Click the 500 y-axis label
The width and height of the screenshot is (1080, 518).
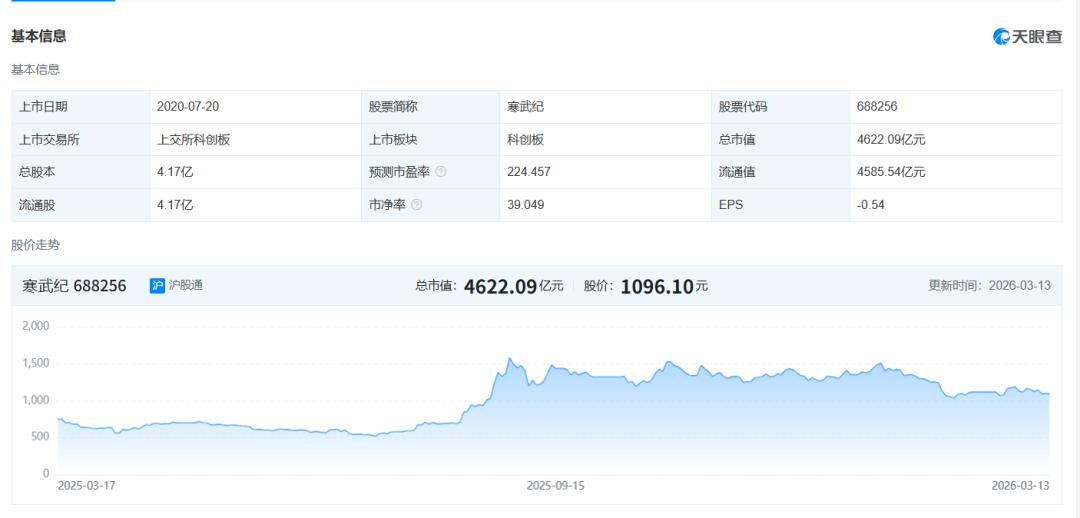40,437
